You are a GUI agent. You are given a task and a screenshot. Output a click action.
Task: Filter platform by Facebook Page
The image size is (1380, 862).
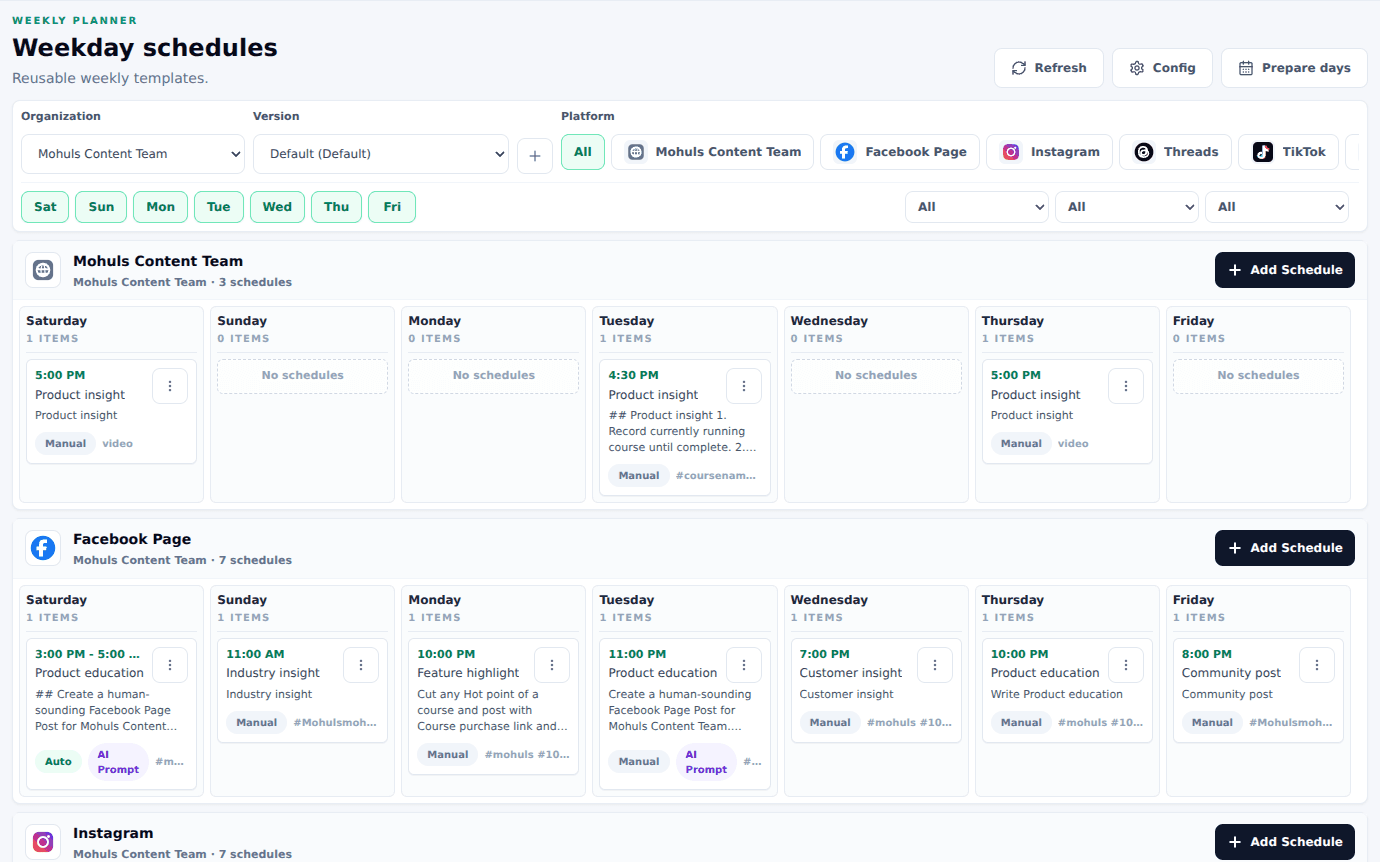coord(900,152)
